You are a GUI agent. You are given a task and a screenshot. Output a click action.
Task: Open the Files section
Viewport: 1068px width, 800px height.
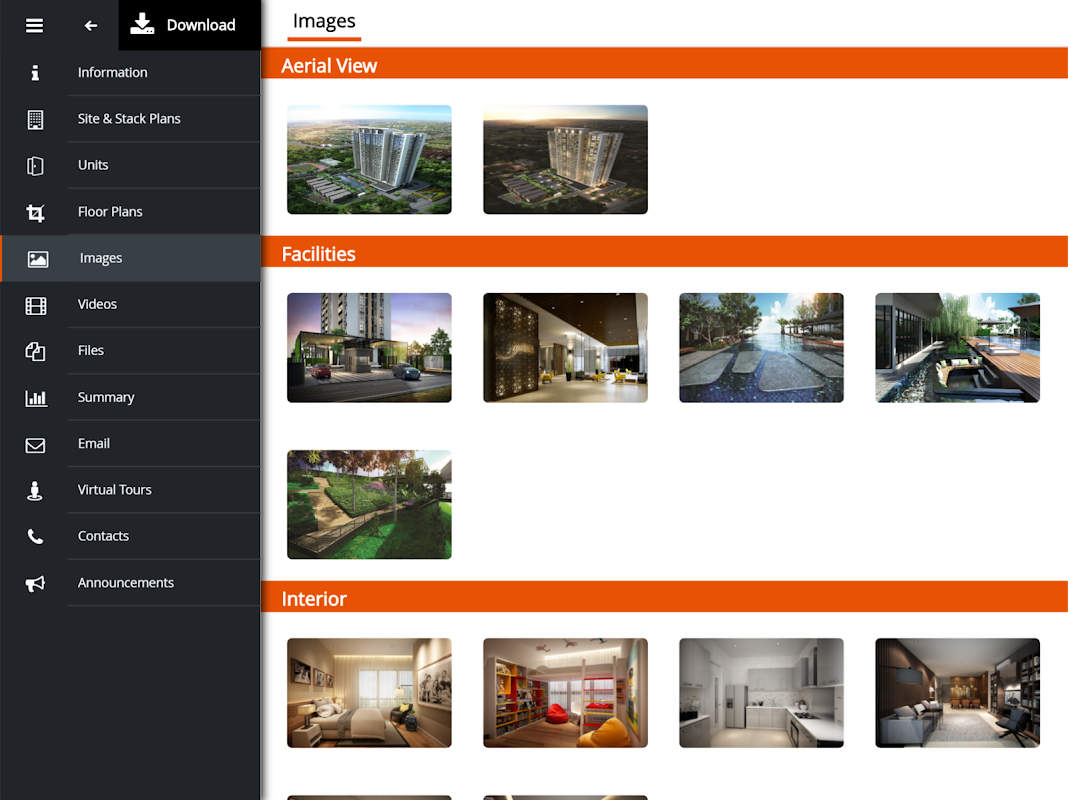(x=91, y=351)
